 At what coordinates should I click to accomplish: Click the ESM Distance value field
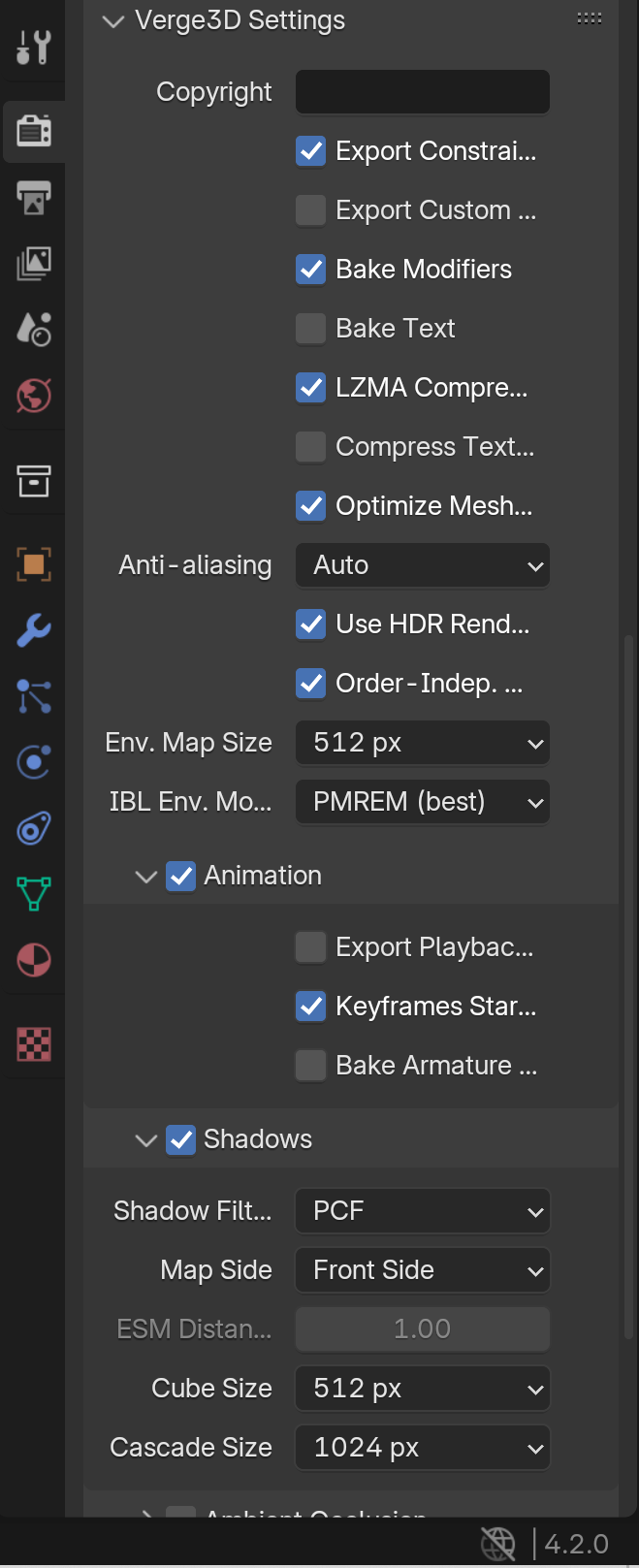click(423, 1329)
